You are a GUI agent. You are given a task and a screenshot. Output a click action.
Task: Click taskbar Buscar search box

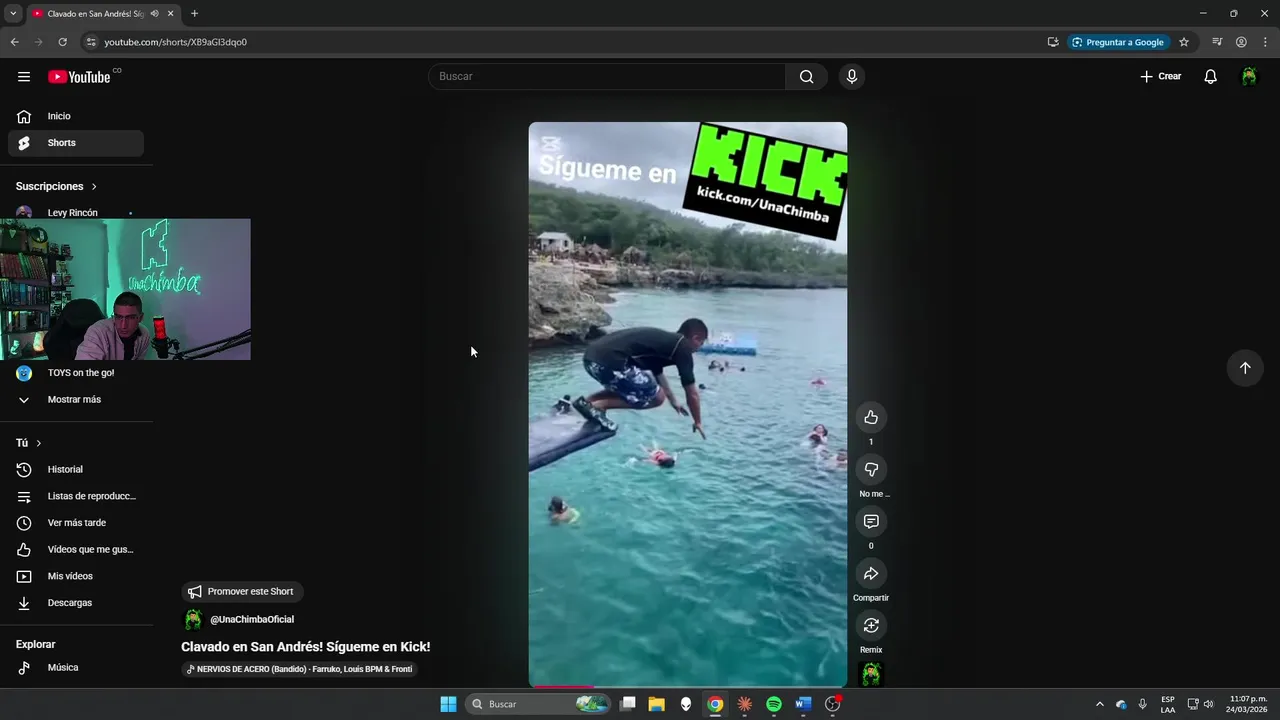coord(538,704)
